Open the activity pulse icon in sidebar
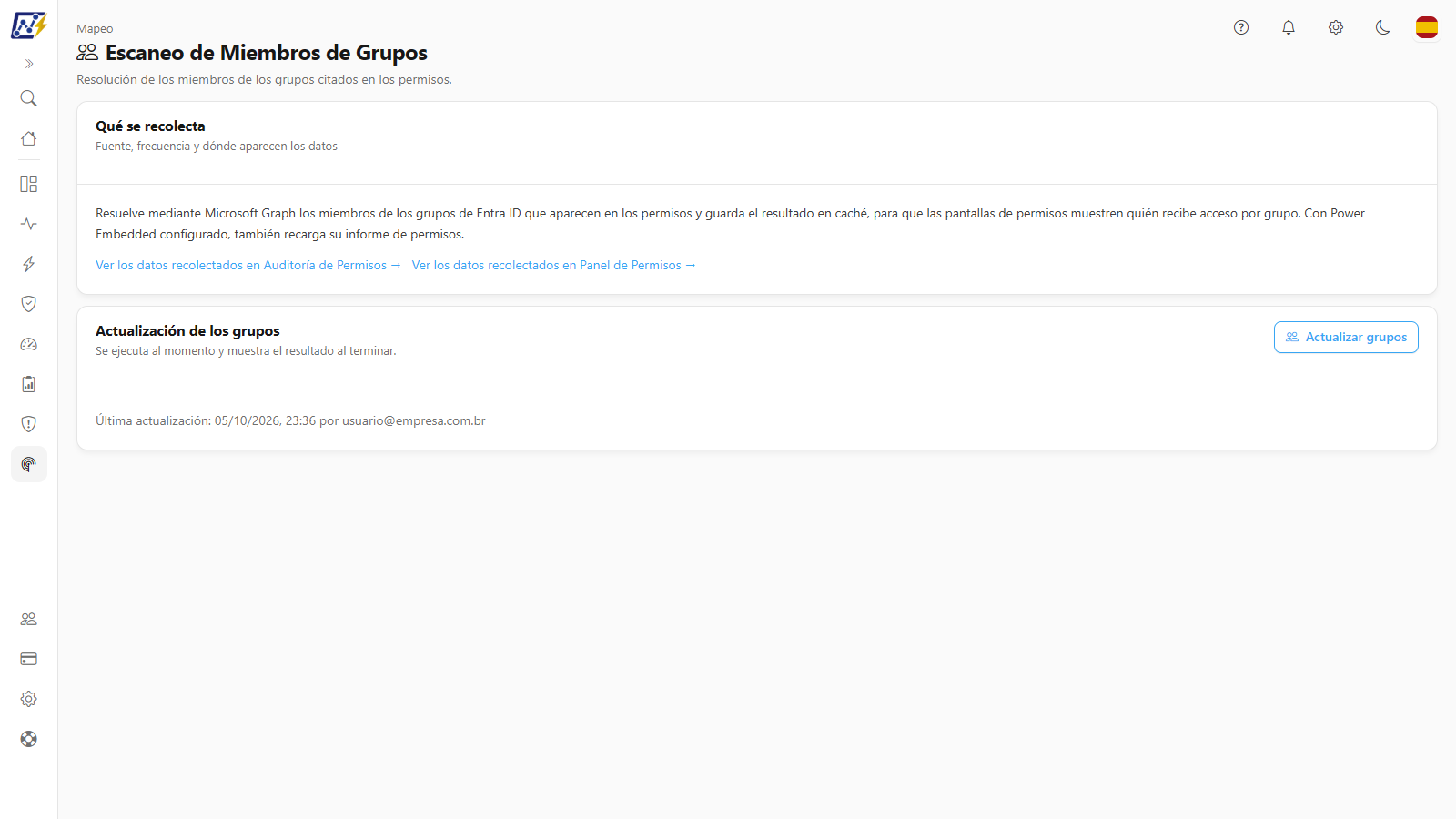1456x819 pixels. (29, 224)
